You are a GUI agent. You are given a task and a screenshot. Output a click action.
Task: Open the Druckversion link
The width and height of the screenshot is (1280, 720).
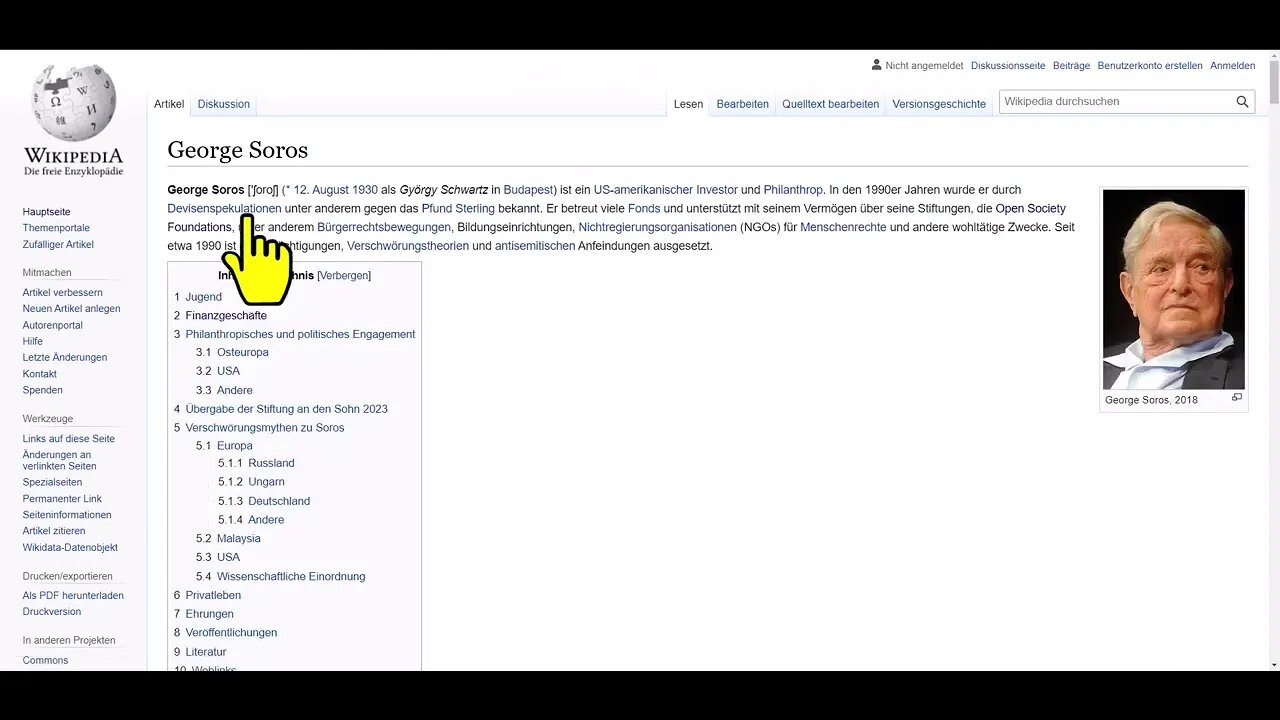[x=52, y=611]
